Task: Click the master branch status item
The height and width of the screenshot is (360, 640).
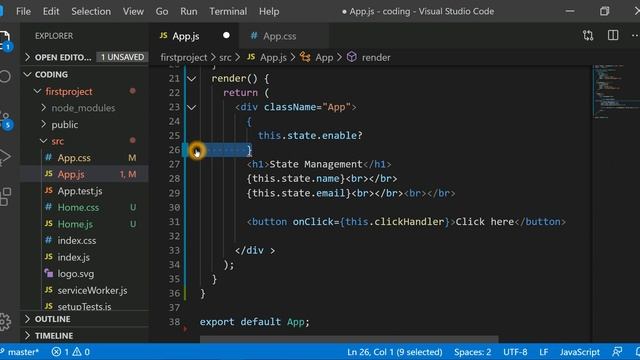Action: (20, 352)
